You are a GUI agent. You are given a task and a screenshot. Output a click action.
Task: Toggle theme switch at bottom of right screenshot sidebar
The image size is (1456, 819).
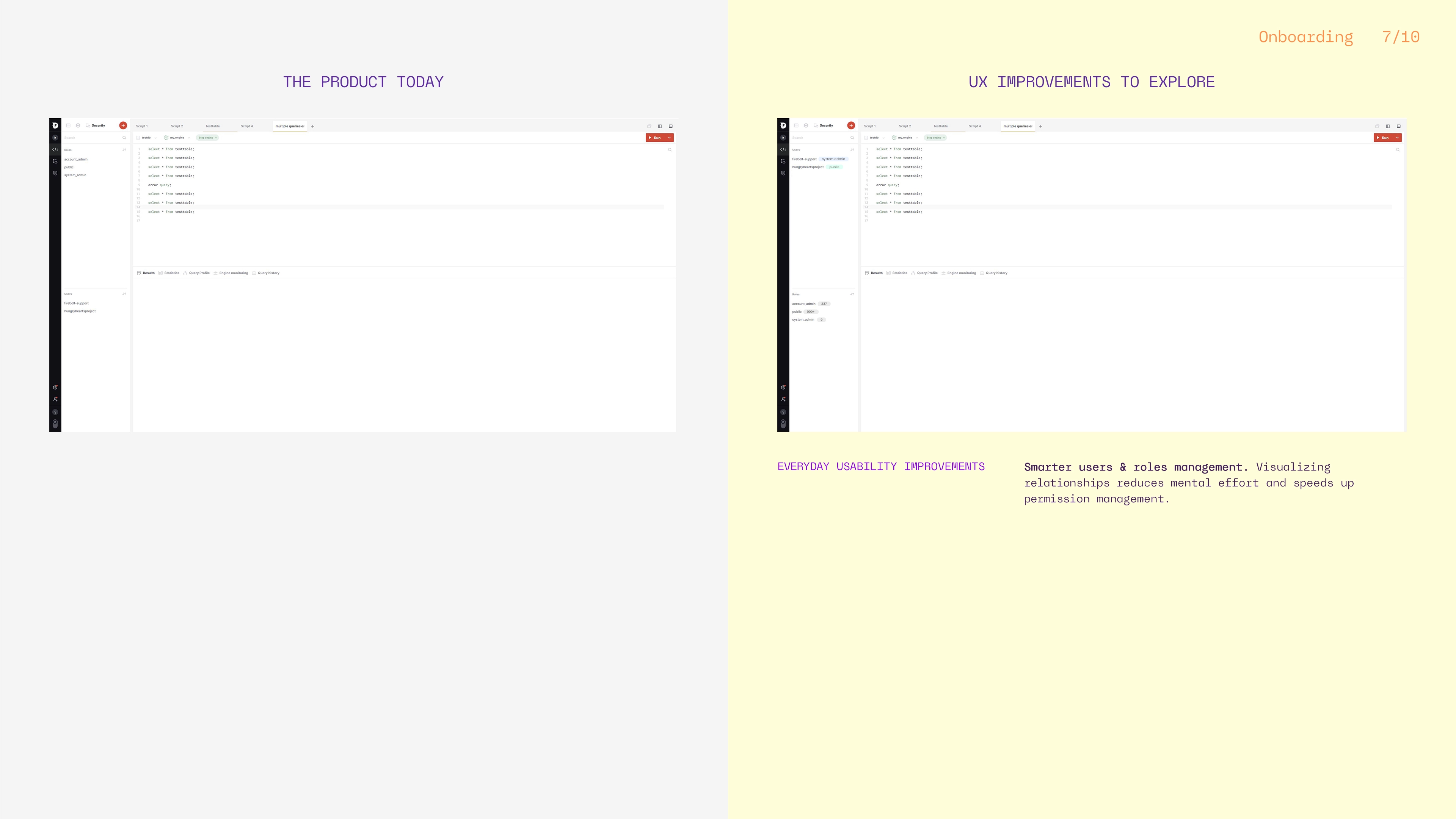tap(783, 424)
